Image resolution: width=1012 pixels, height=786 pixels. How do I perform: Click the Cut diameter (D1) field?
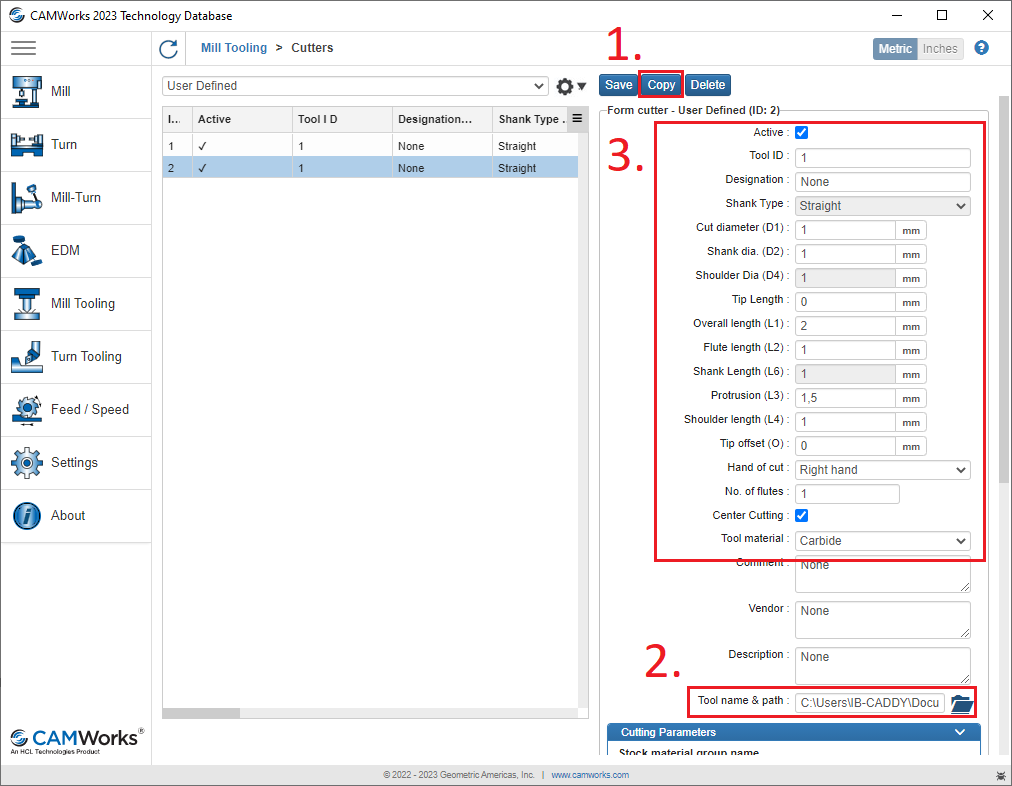[845, 230]
